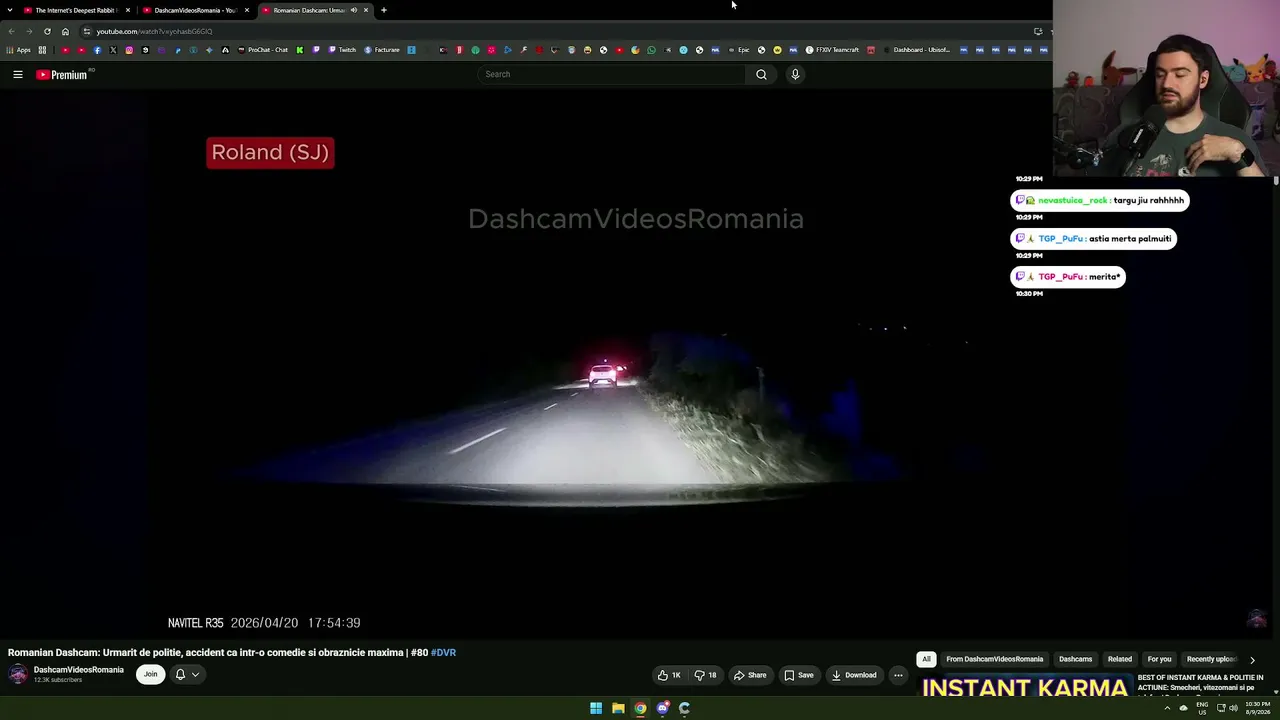
Task: Dislike the video with thumbs down
Action: (705, 675)
